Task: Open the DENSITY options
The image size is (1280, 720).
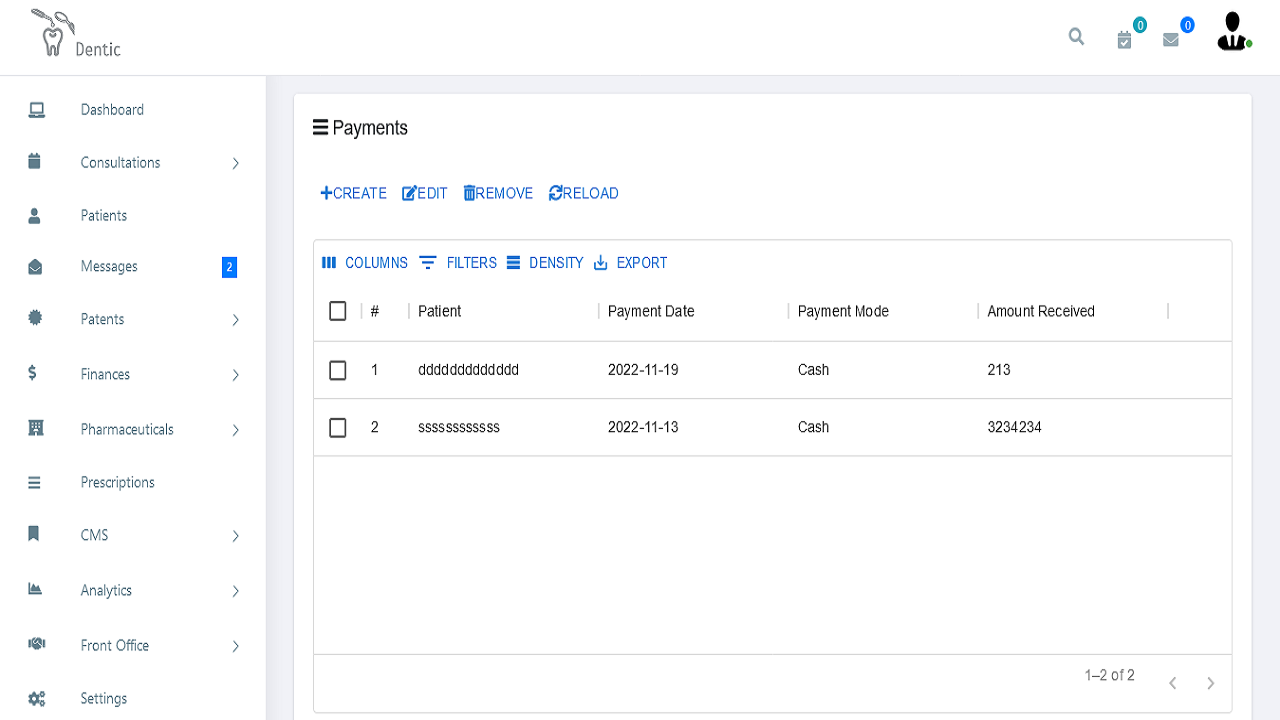Action: (x=545, y=263)
